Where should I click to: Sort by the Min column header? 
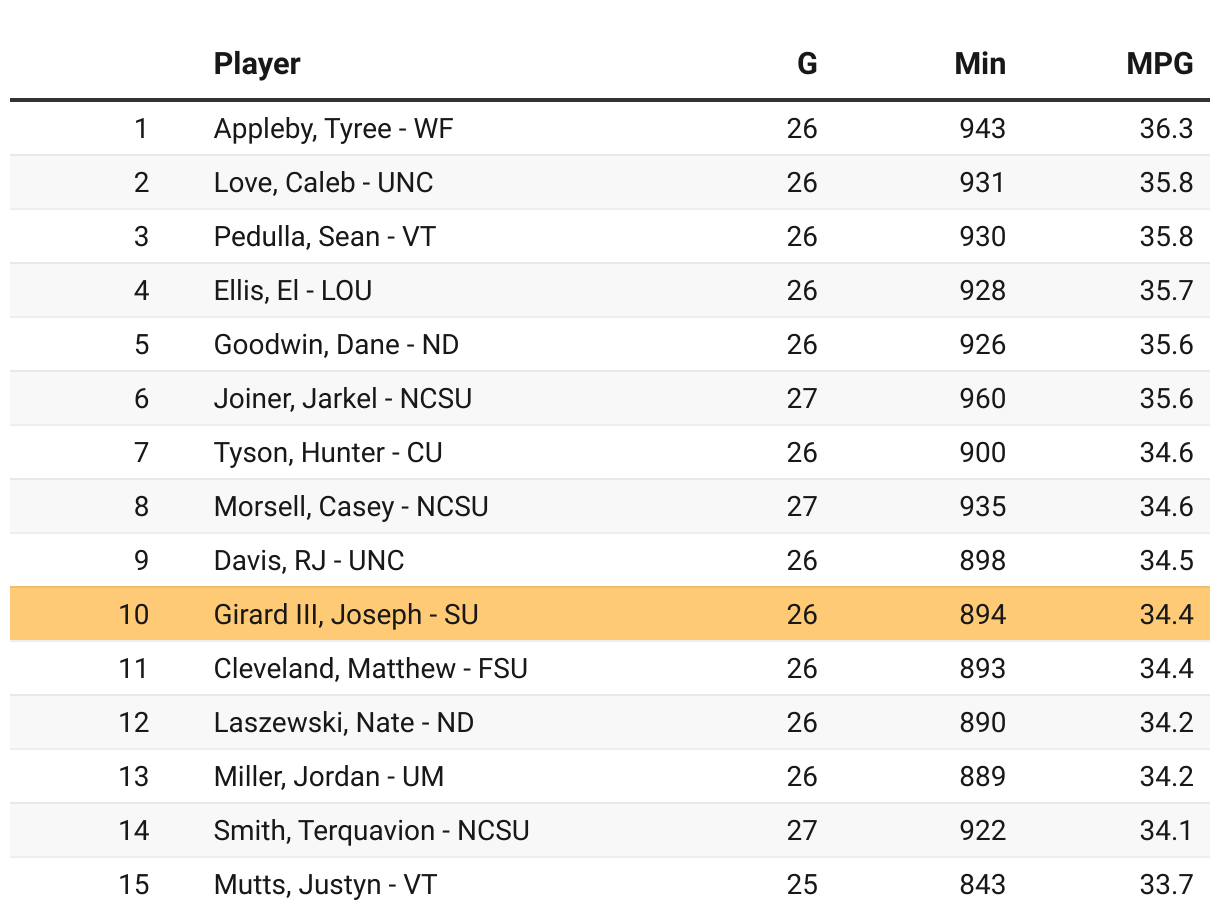pos(979,64)
